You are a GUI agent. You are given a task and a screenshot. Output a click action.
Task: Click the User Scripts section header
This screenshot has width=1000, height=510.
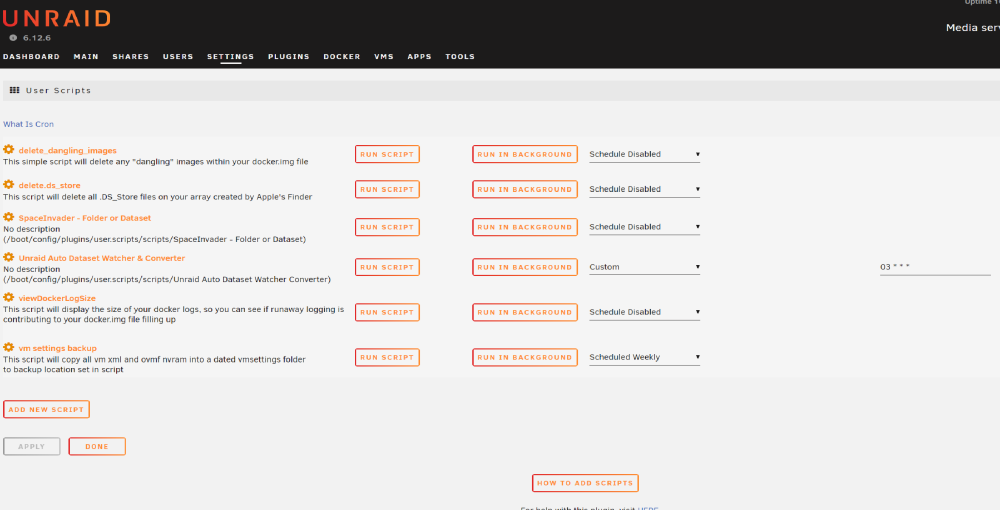pyautogui.click(x=501, y=91)
